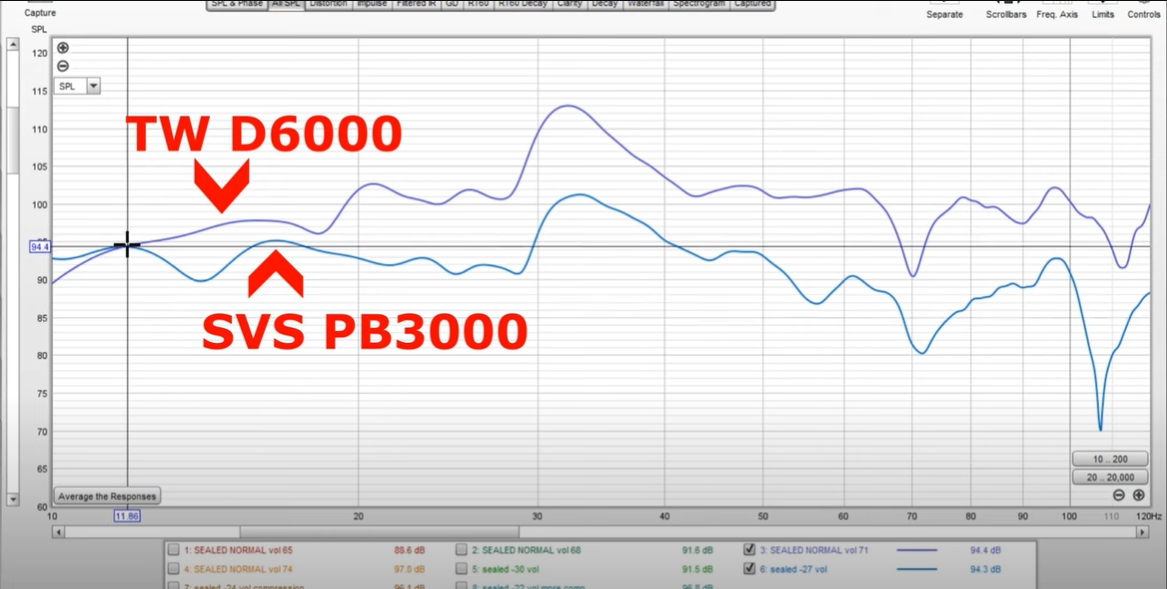Screen dimensions: 1167x589
Task: Click the horizontal scrollbar left arrow
Action: click(x=59, y=532)
